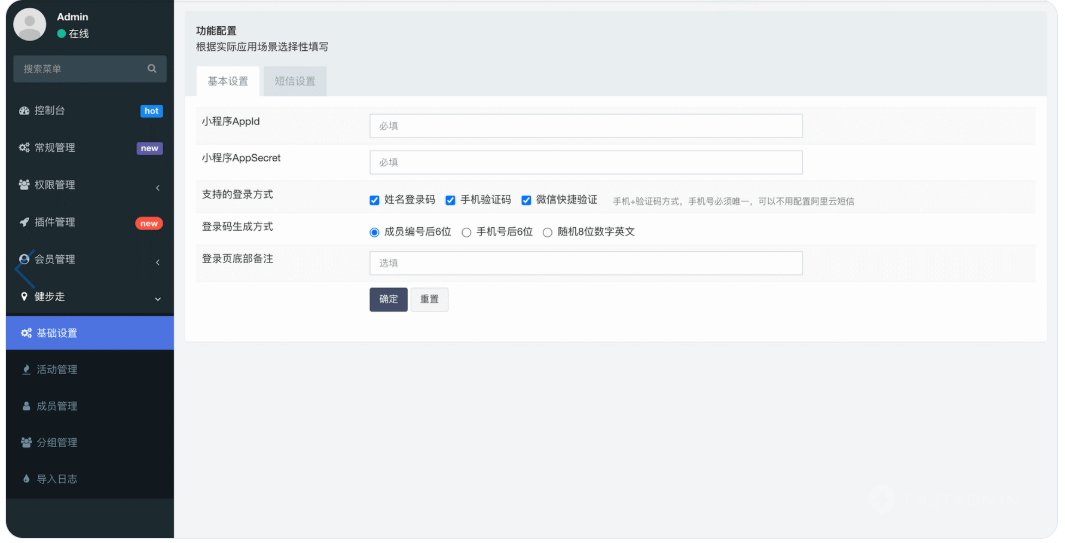The height and width of the screenshot is (543, 1065).
Task: Select the 手机号后6位 radio option
Action: click(x=466, y=232)
